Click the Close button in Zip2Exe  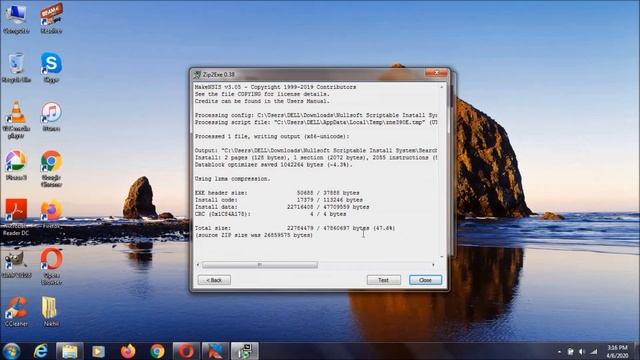[425, 280]
